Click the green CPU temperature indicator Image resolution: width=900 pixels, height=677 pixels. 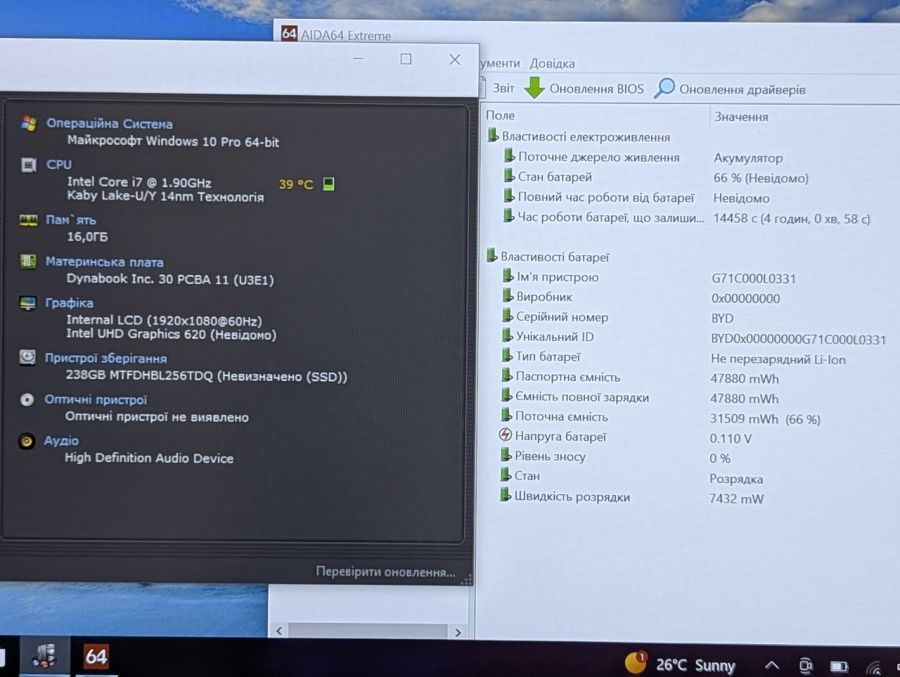pos(328,184)
